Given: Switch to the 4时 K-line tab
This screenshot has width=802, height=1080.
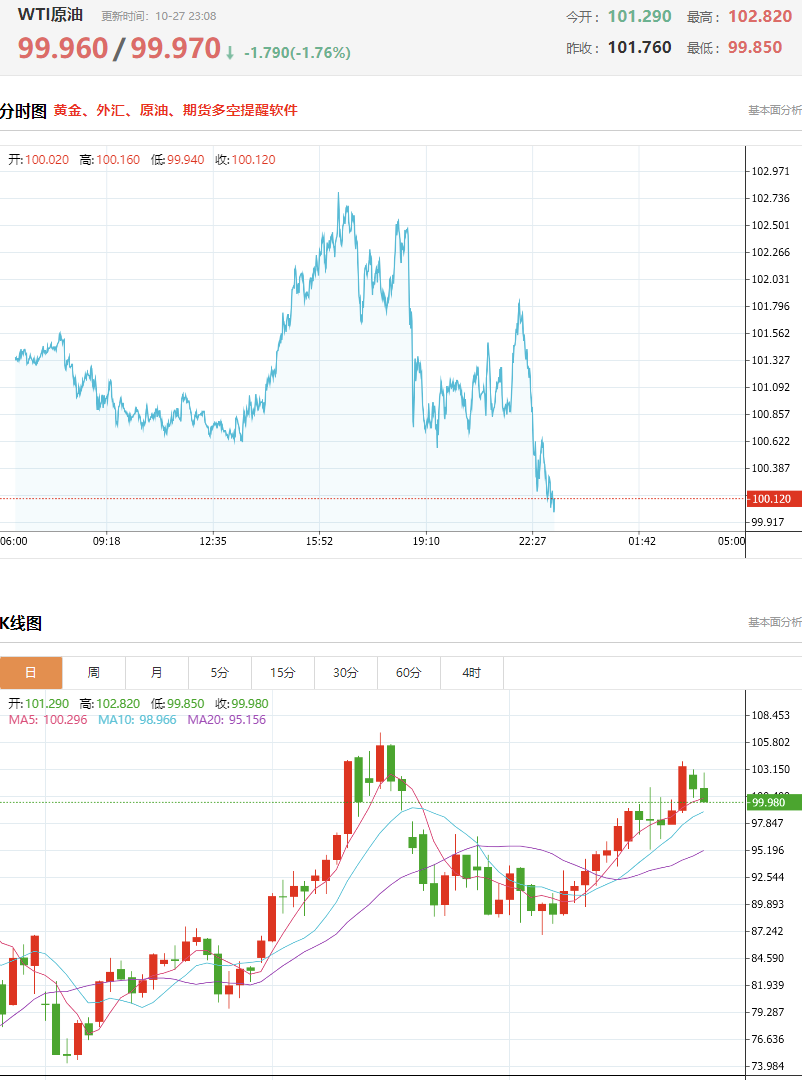Looking at the screenshot, I should point(472,672).
